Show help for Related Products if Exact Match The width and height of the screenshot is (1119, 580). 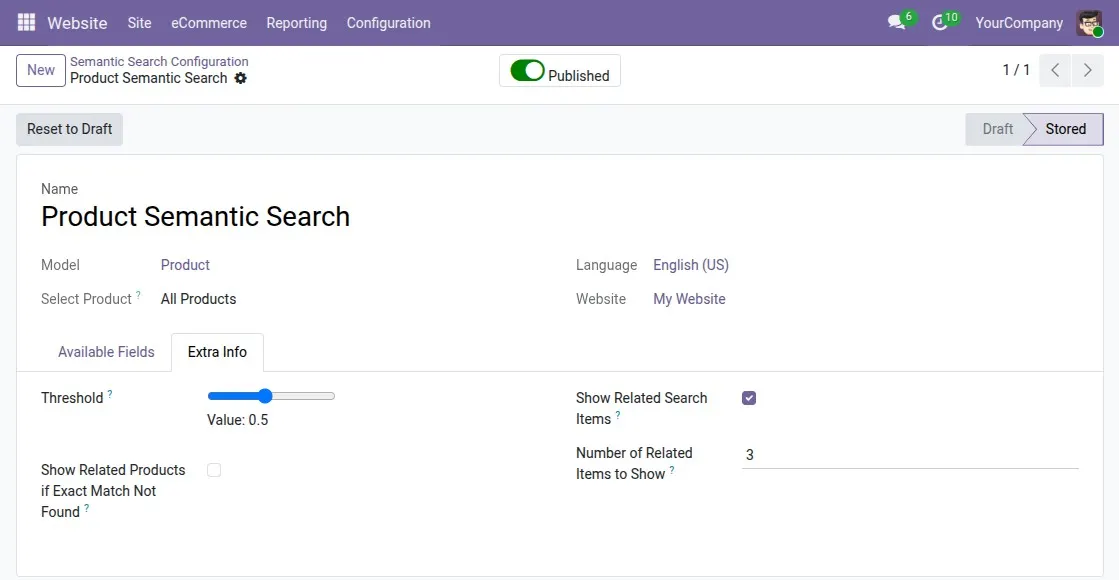(x=86, y=508)
